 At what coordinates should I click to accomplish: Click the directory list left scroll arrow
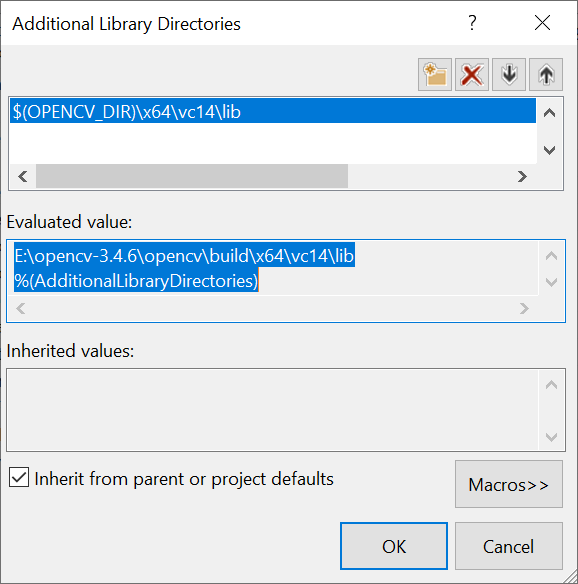23,176
